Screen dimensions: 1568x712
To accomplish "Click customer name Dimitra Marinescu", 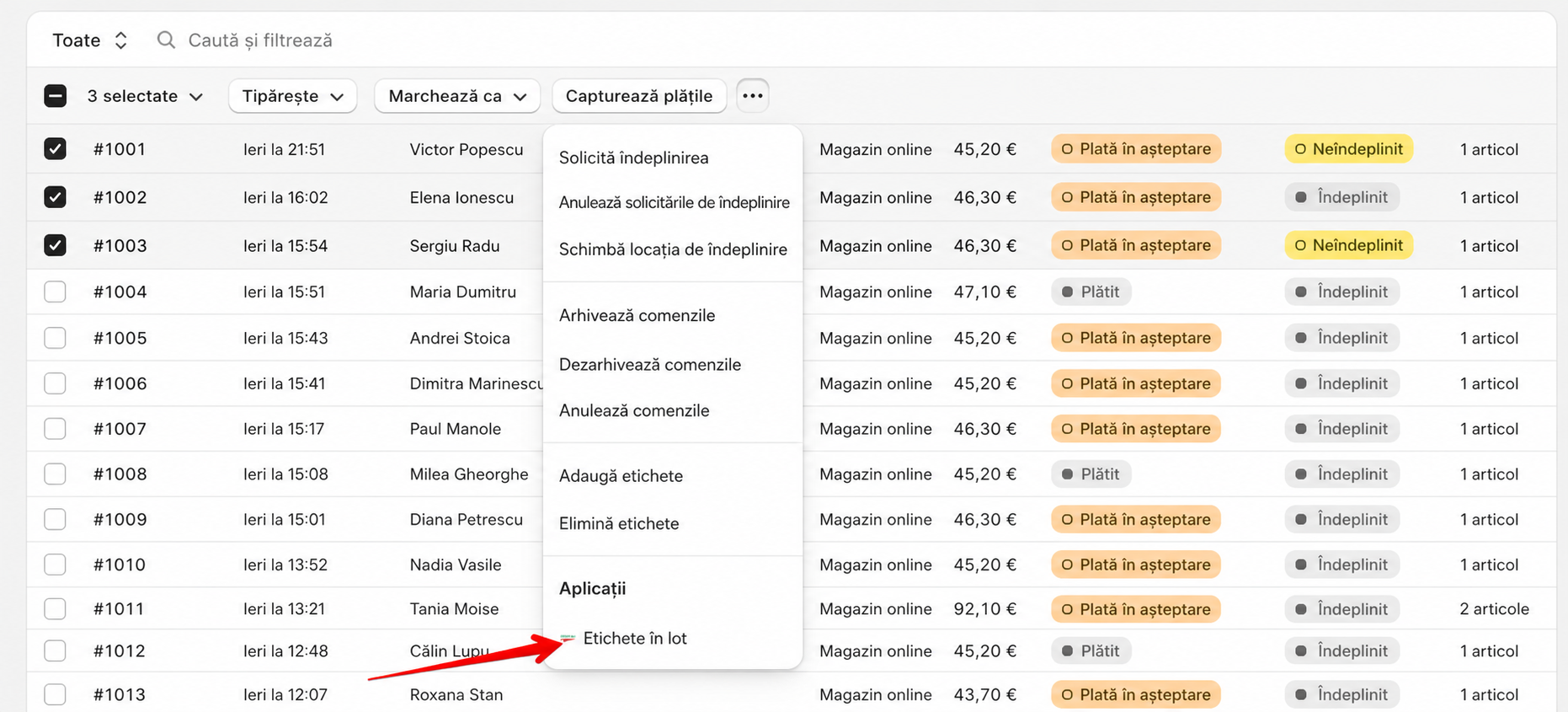I will [476, 383].
